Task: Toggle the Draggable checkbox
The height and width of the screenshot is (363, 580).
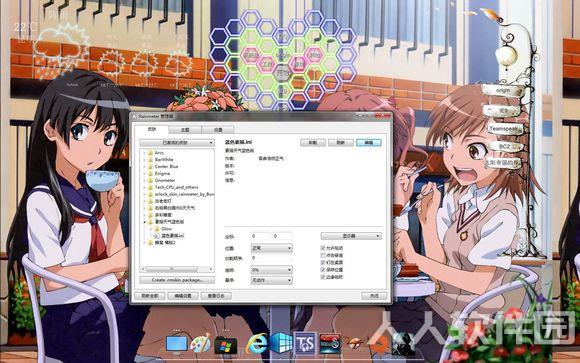Action: (x=323, y=248)
